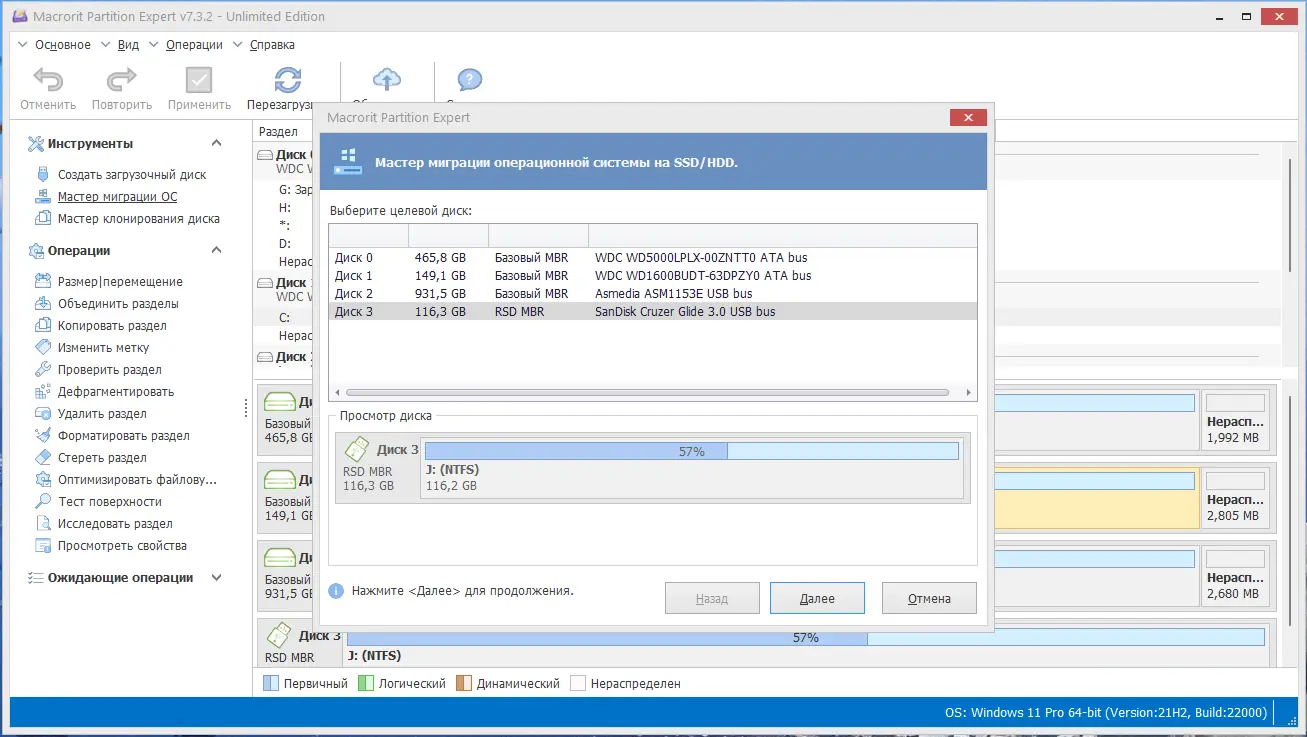
Task: Click the Оптимизировать файлову… icon
Action: point(42,479)
